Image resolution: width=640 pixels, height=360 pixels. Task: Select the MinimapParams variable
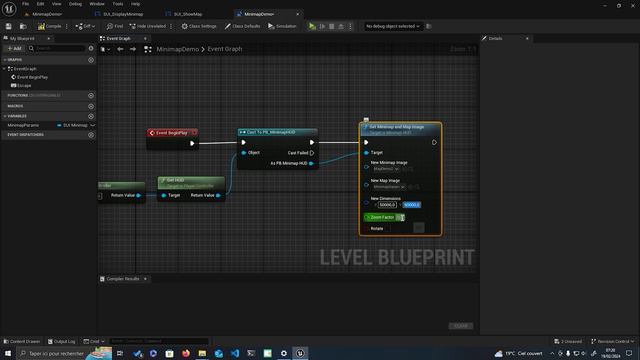pyautogui.click(x=23, y=125)
